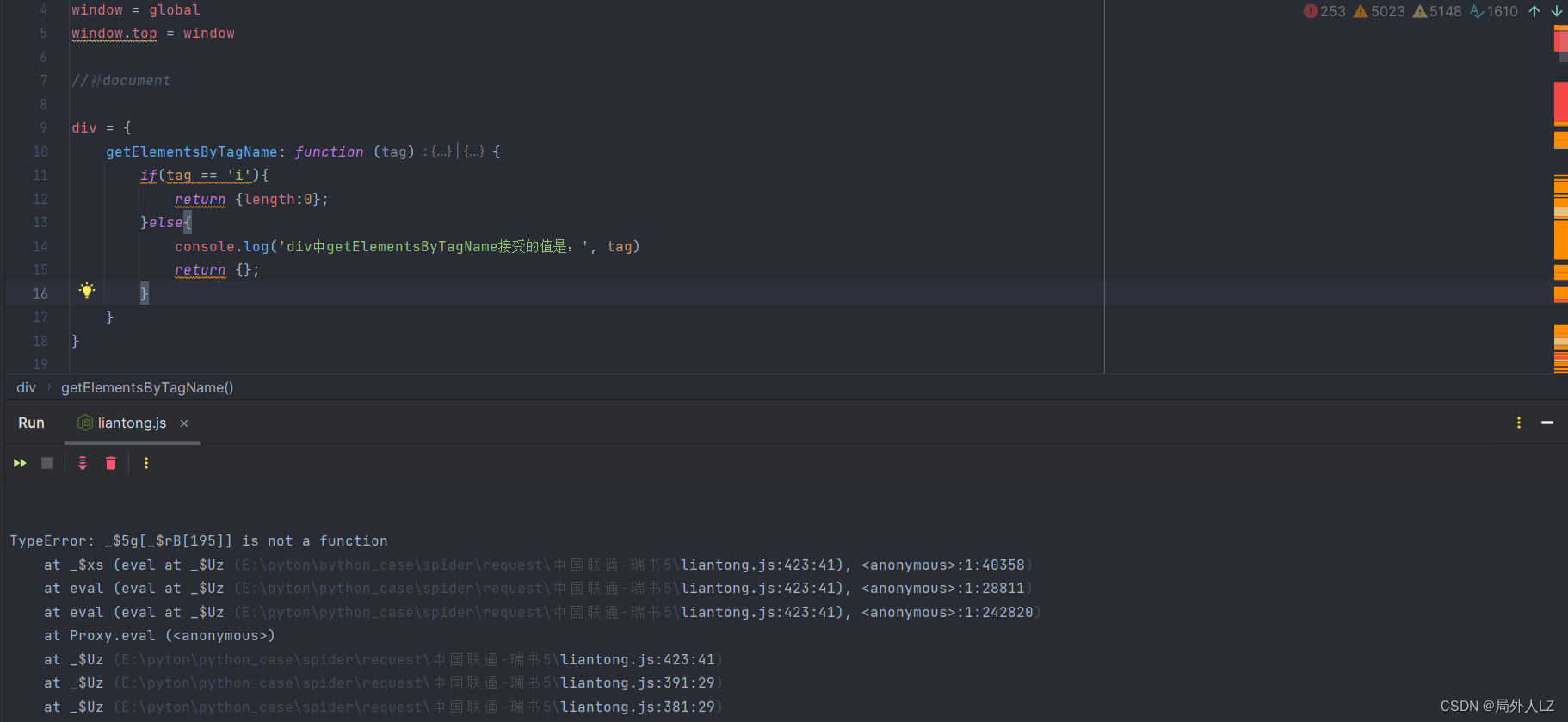
Task: Click the div breadcrumb
Action: click(26, 388)
